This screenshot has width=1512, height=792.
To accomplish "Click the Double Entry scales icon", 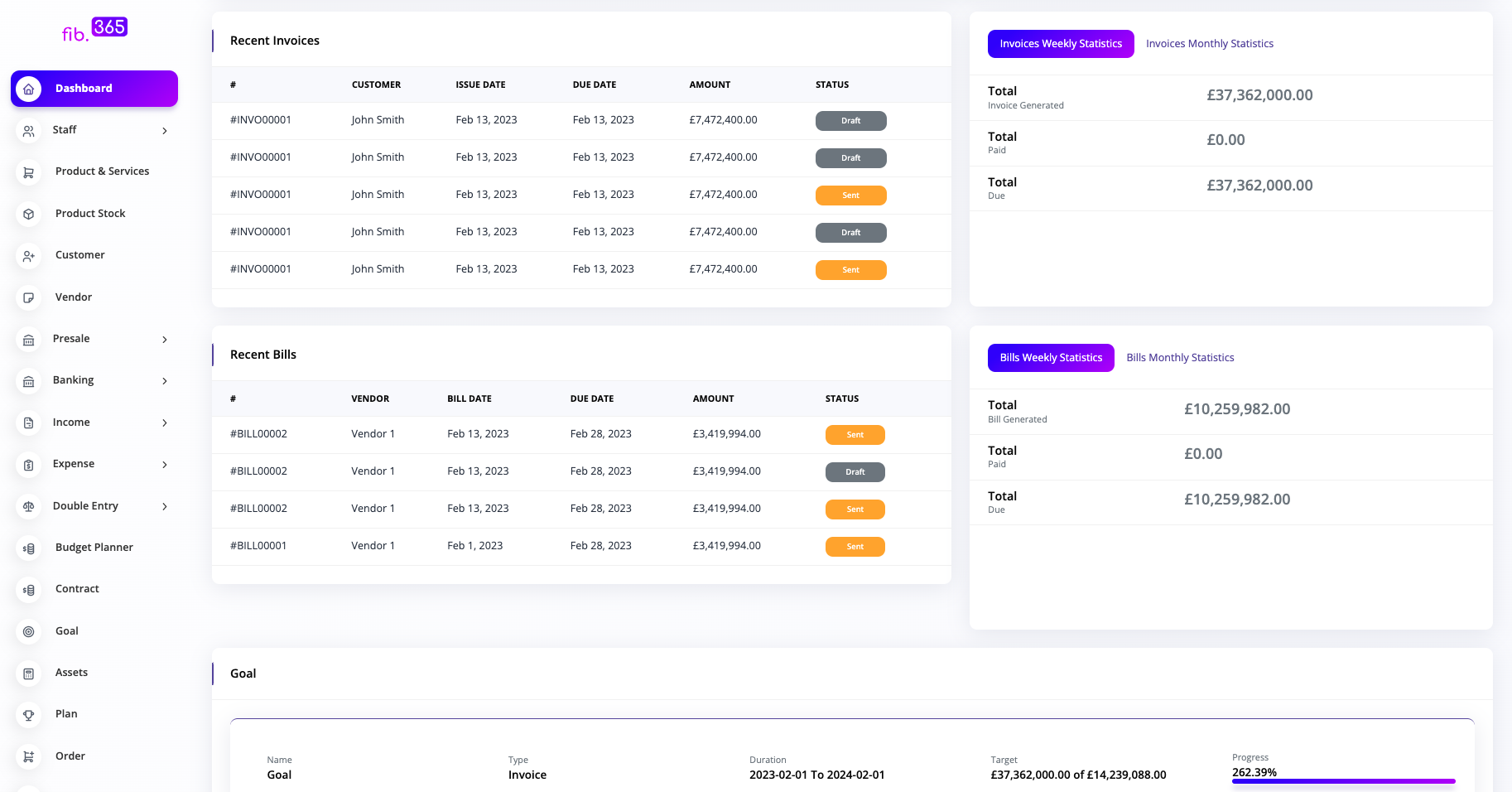I will pyautogui.click(x=29, y=506).
